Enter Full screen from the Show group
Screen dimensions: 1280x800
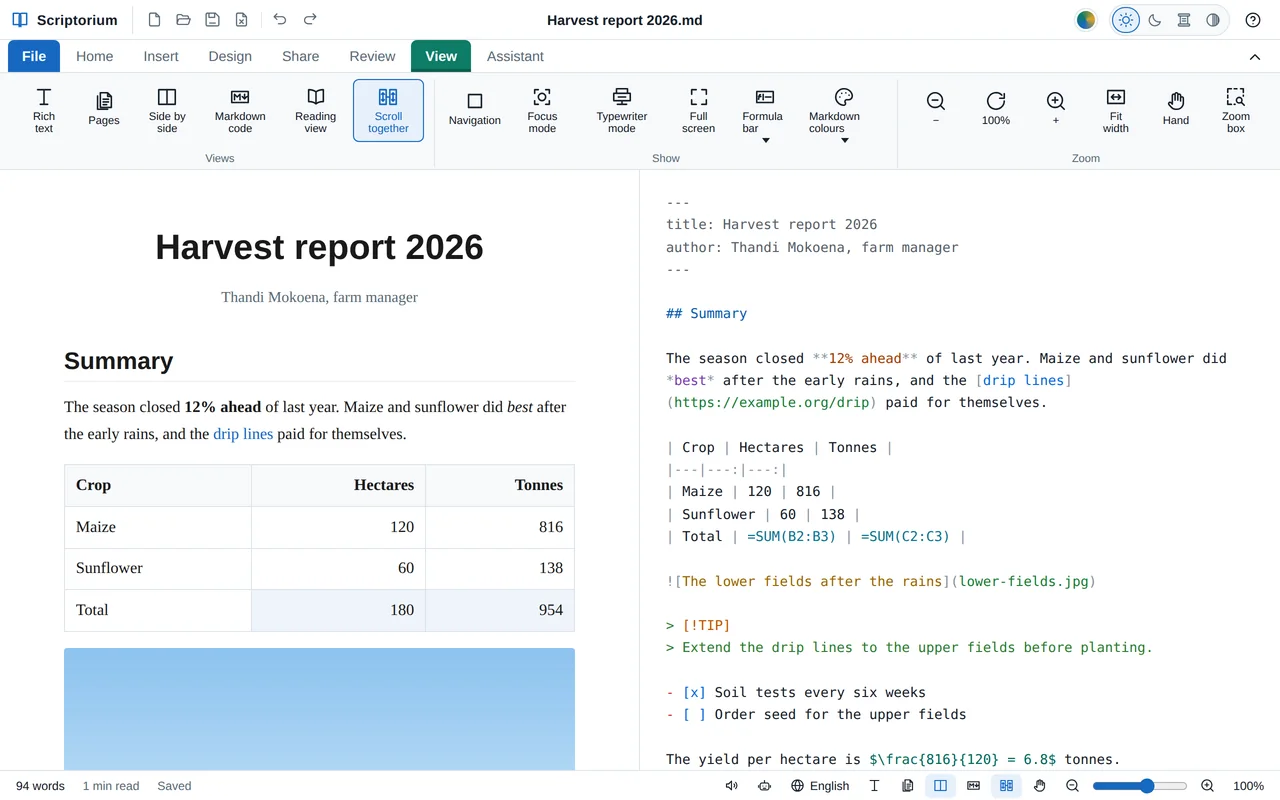pyautogui.click(x=699, y=110)
